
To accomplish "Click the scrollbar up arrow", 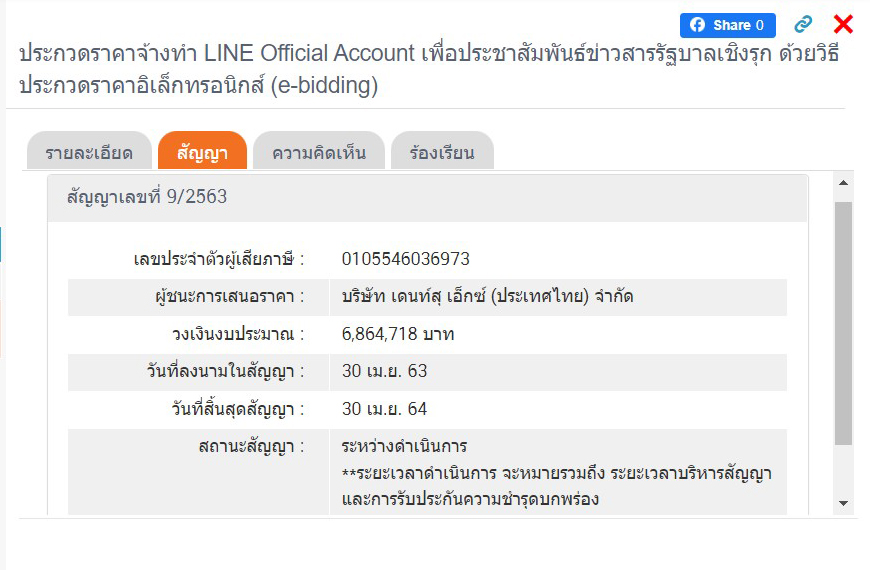I will pyautogui.click(x=843, y=184).
